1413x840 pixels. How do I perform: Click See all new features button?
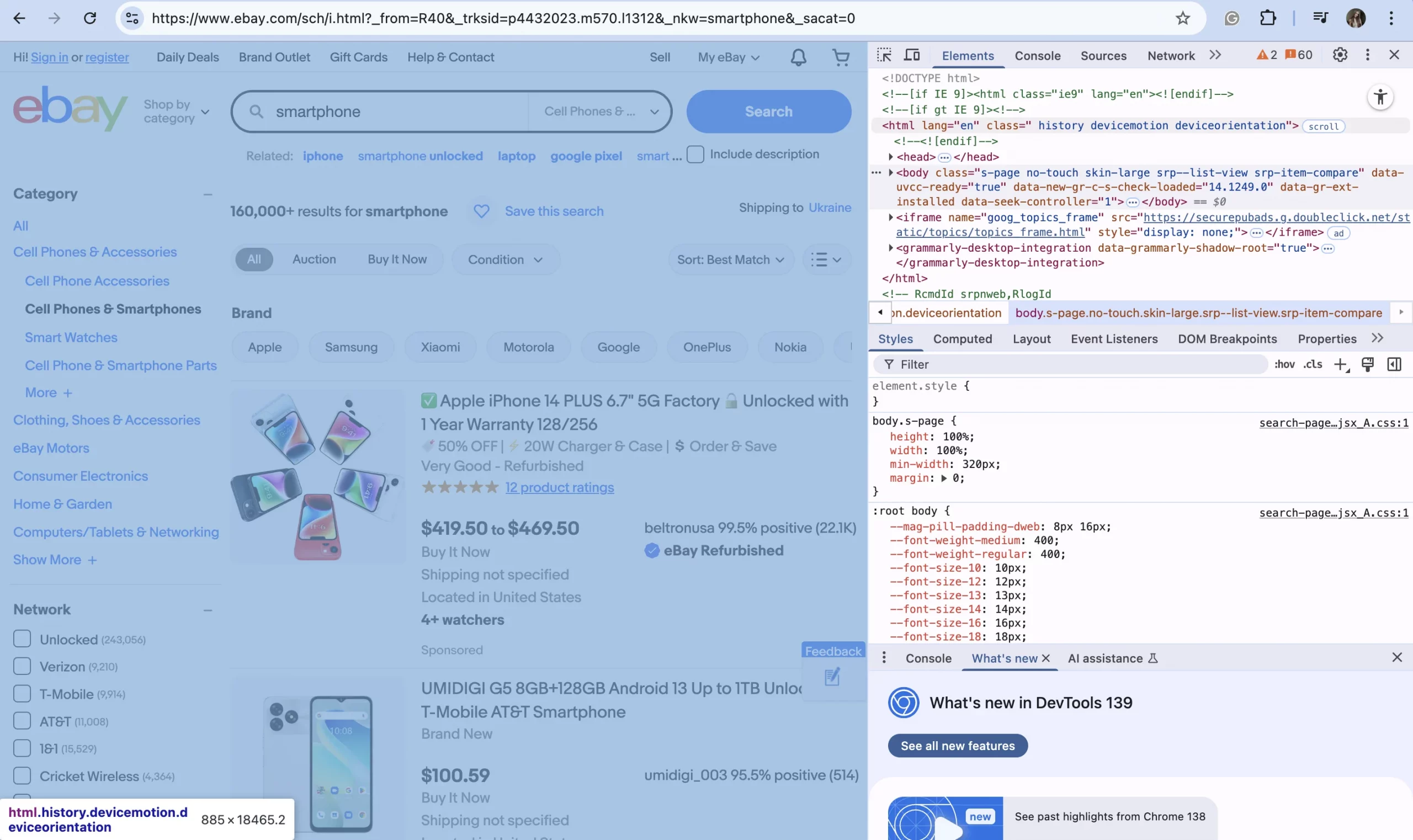pyautogui.click(x=957, y=746)
